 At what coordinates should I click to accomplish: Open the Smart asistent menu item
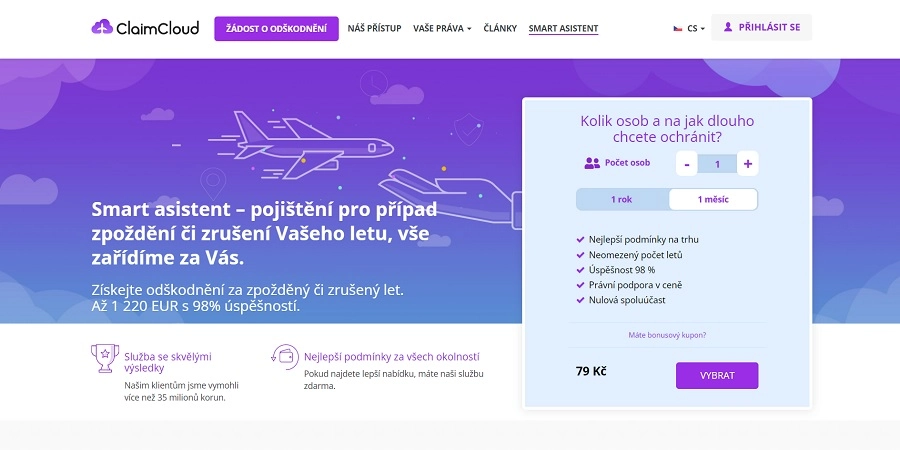point(563,28)
